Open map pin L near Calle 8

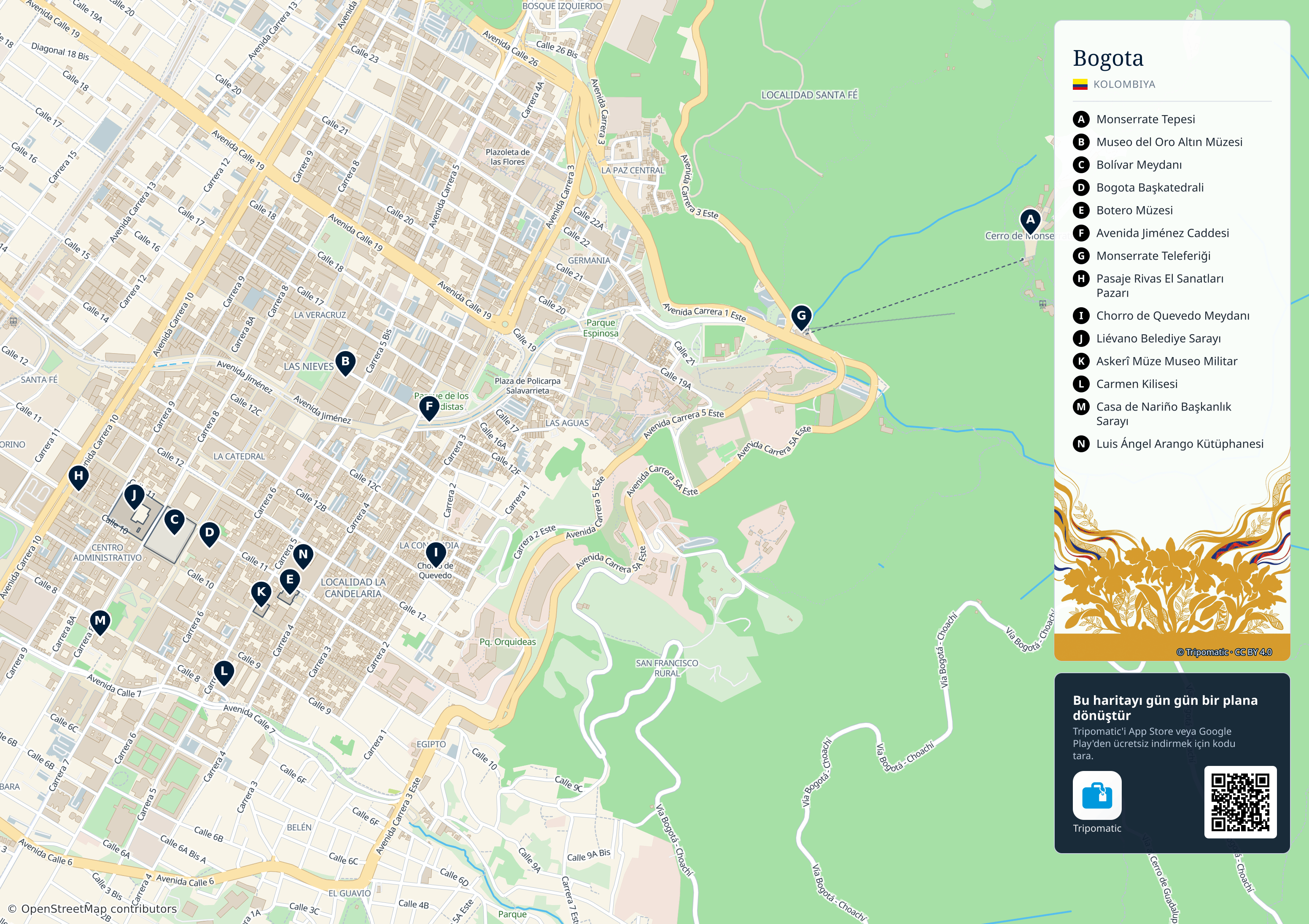click(x=224, y=673)
